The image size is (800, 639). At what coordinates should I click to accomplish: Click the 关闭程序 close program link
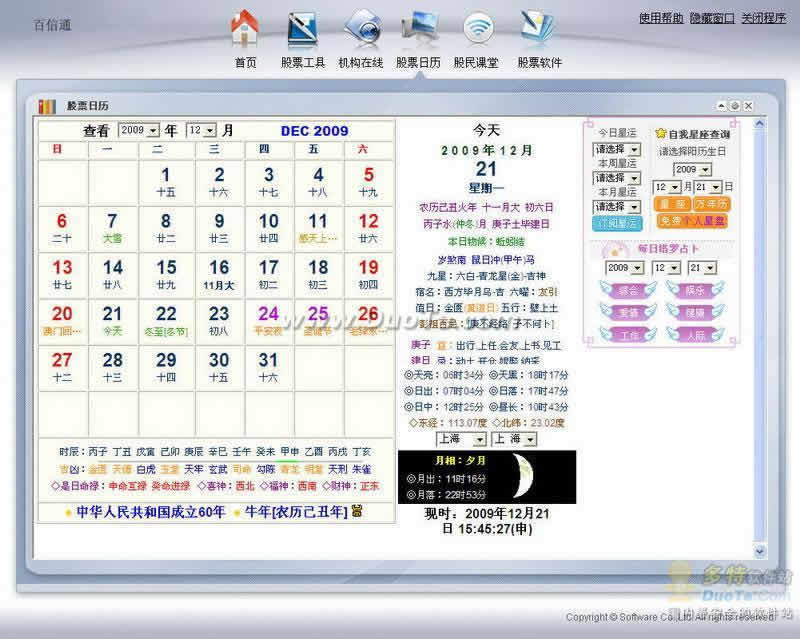763,18
